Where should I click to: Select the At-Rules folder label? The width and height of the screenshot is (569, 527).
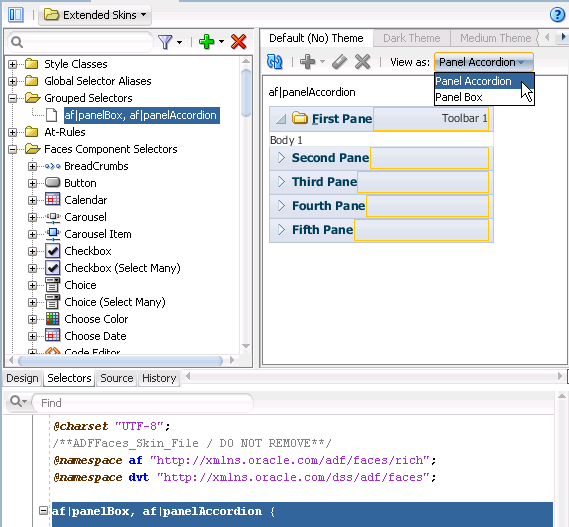(65, 132)
